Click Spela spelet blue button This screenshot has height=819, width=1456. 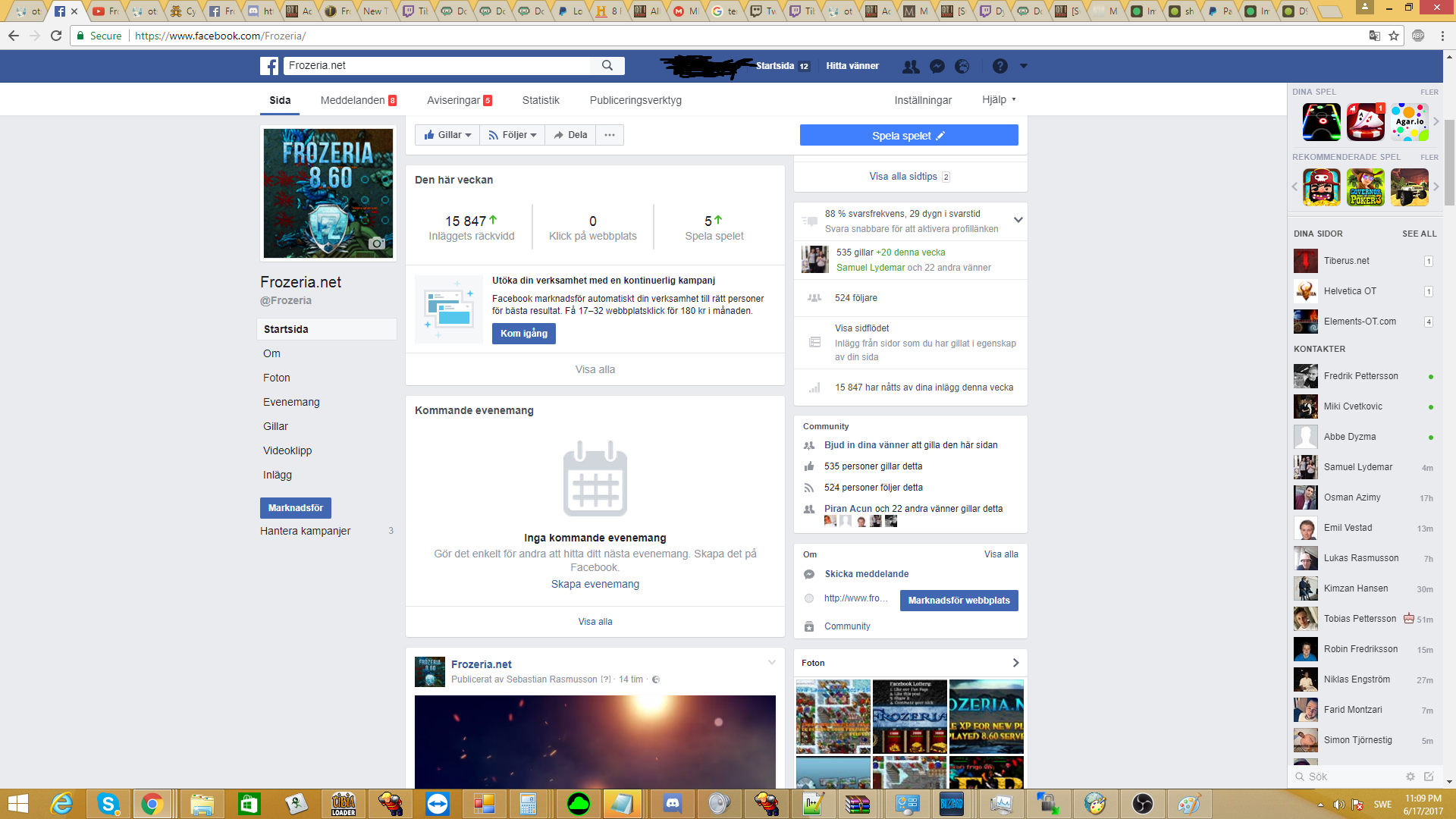pos(908,135)
